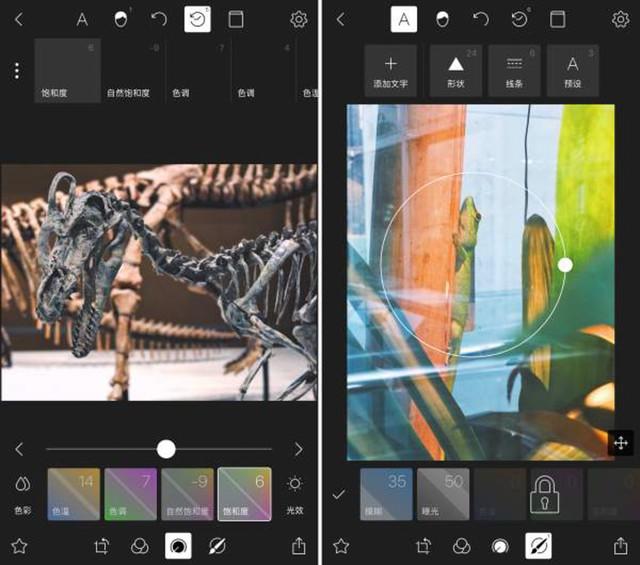This screenshot has height=565, width=640.
Task: Click the radial mask circle's white handle
Action: [565, 265]
